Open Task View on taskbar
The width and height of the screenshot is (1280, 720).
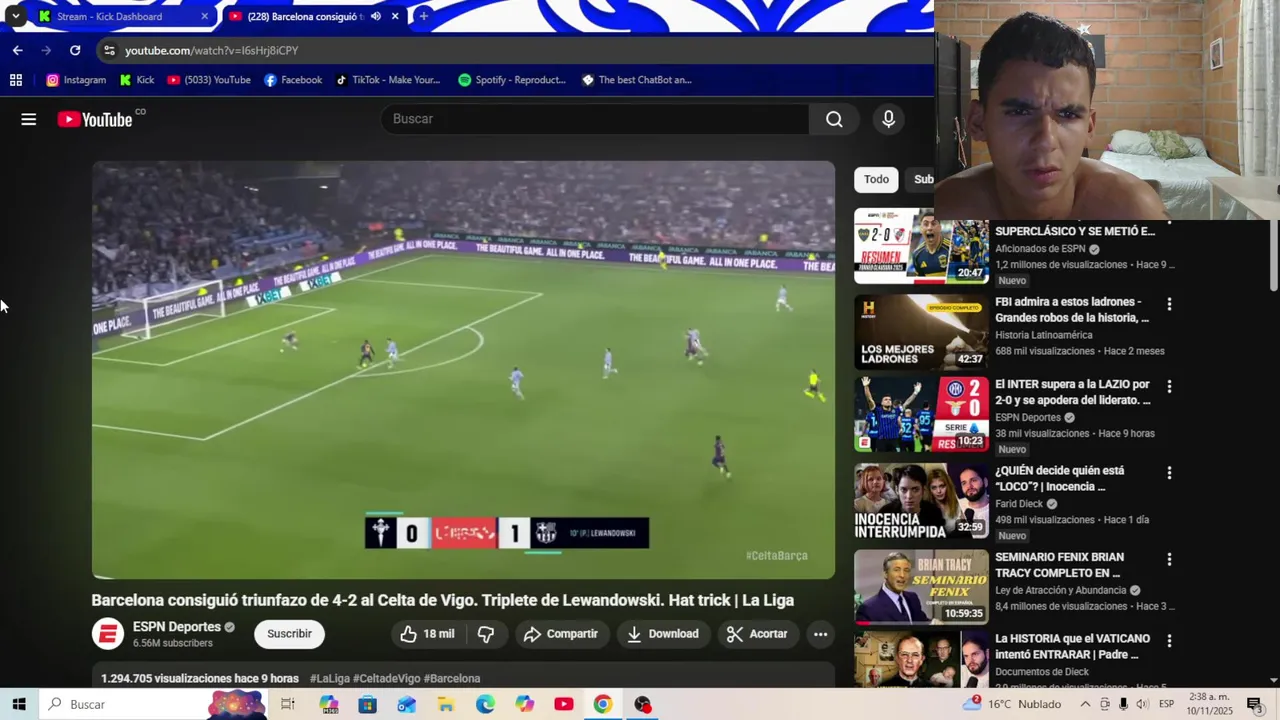tap(288, 704)
